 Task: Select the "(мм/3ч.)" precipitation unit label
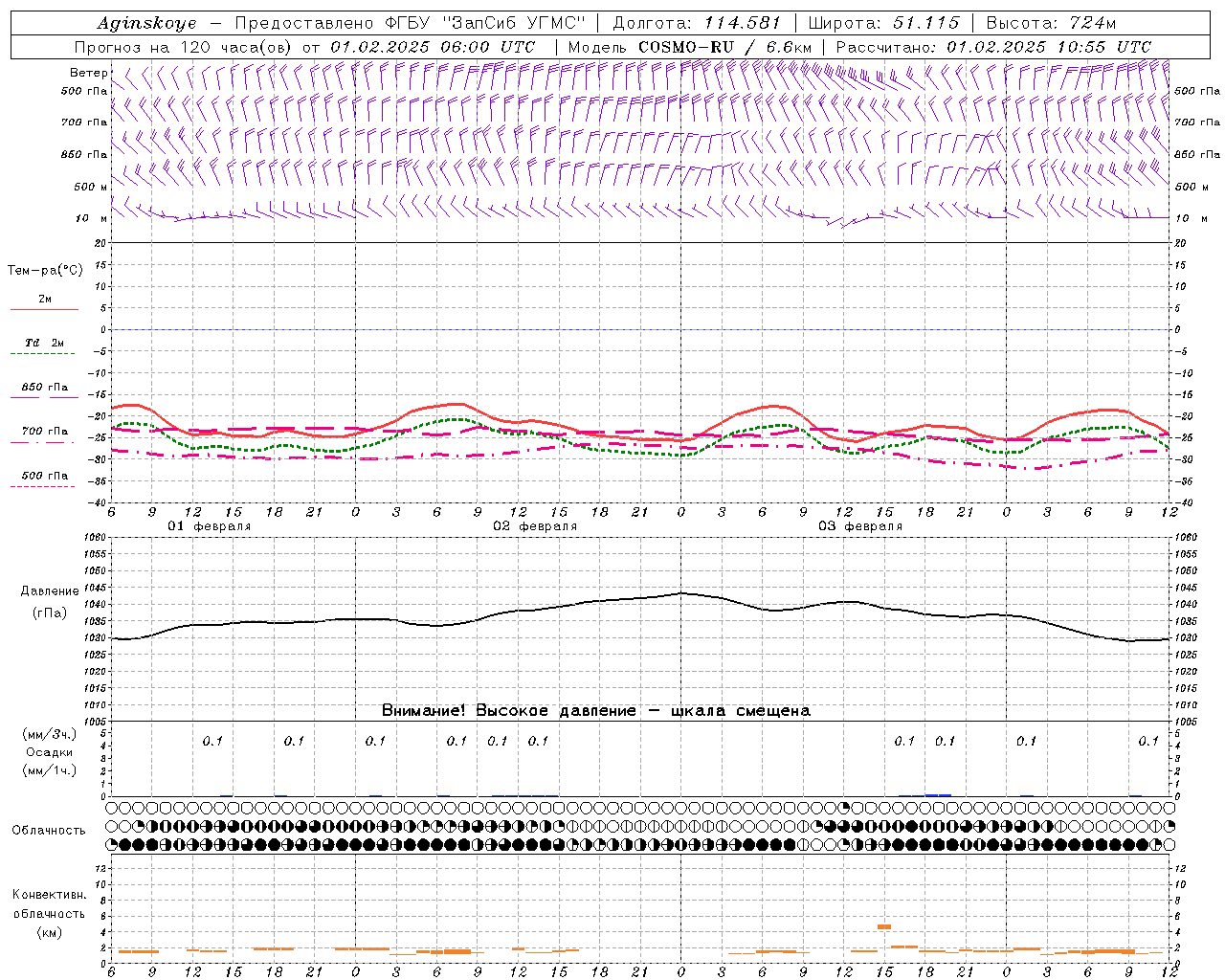pos(50,734)
